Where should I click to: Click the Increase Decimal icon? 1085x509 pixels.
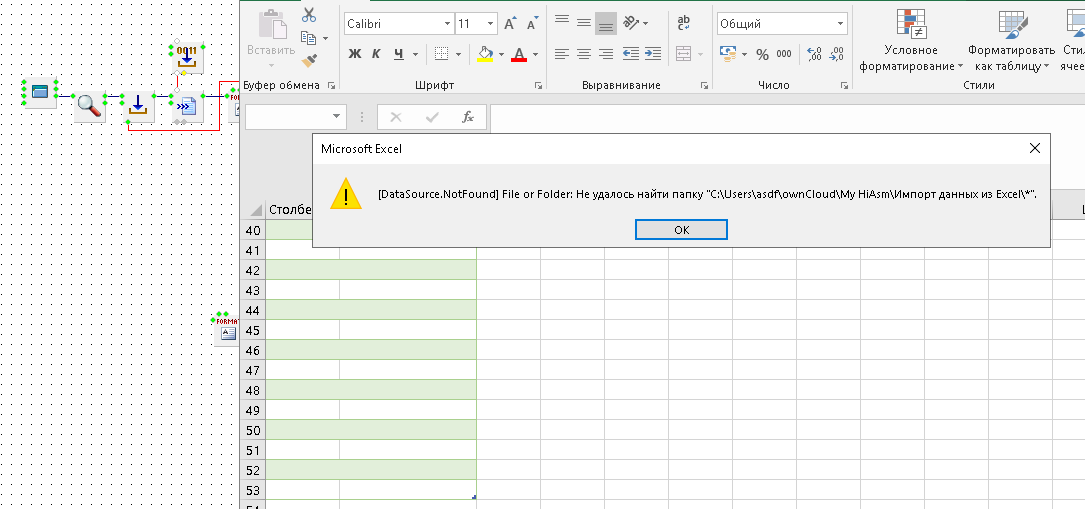[x=814, y=54]
